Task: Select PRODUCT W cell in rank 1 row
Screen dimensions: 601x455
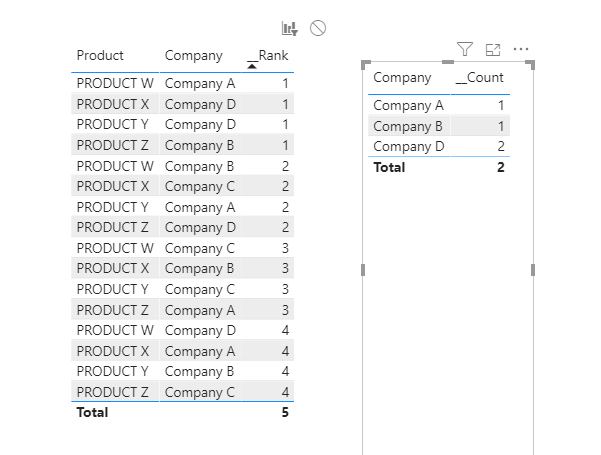Action: click(115, 83)
